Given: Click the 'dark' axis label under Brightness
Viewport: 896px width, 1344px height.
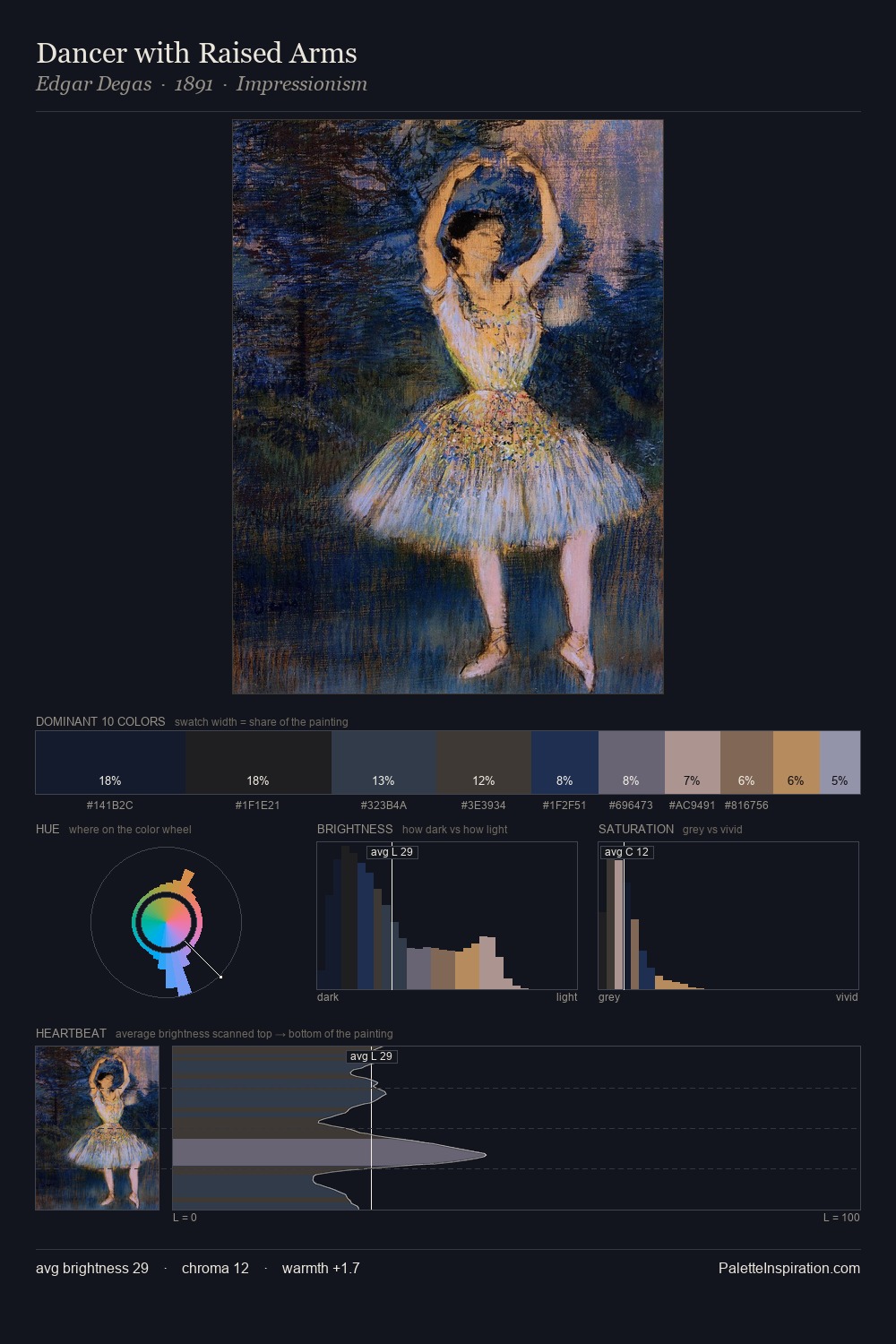Looking at the screenshot, I should click(328, 997).
